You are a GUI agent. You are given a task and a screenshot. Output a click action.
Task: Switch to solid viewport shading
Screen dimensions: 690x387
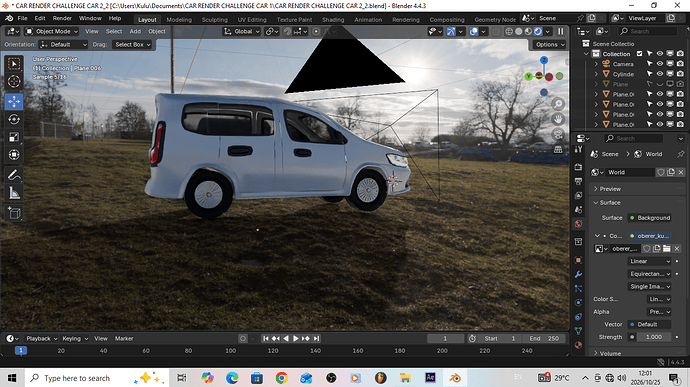519,31
